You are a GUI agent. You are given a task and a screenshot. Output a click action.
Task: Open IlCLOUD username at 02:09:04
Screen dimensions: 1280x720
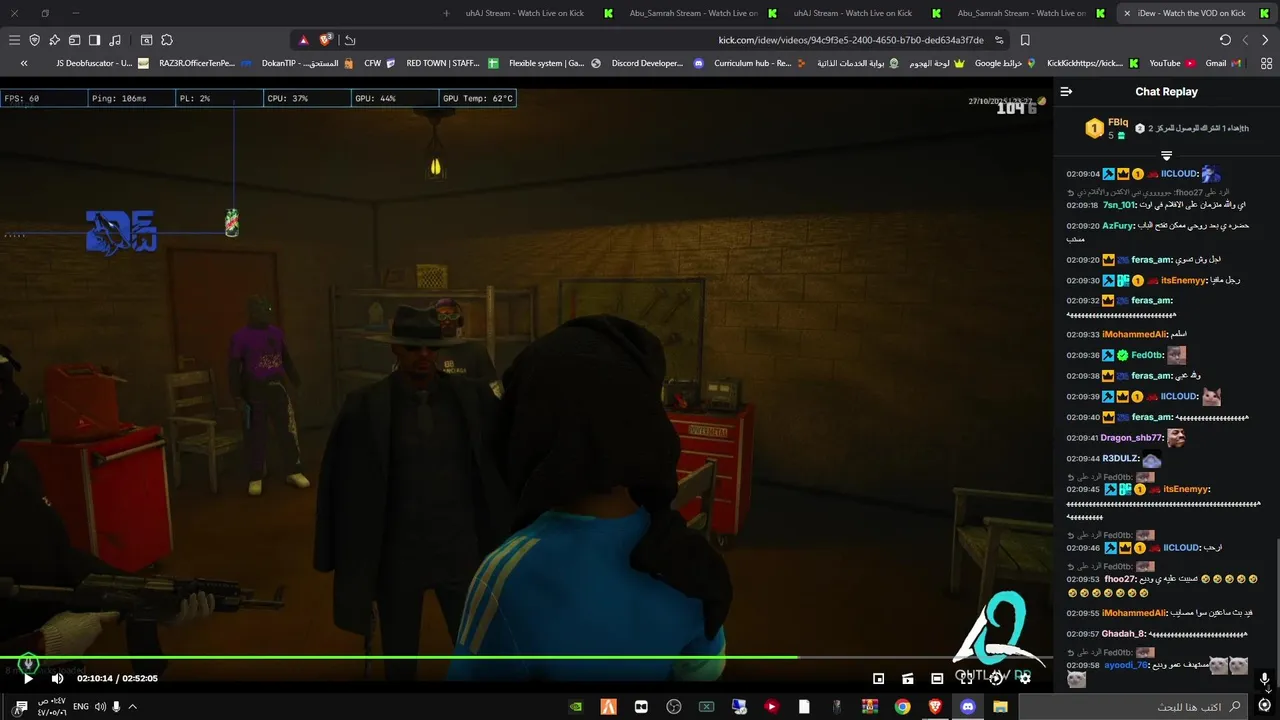1179,174
